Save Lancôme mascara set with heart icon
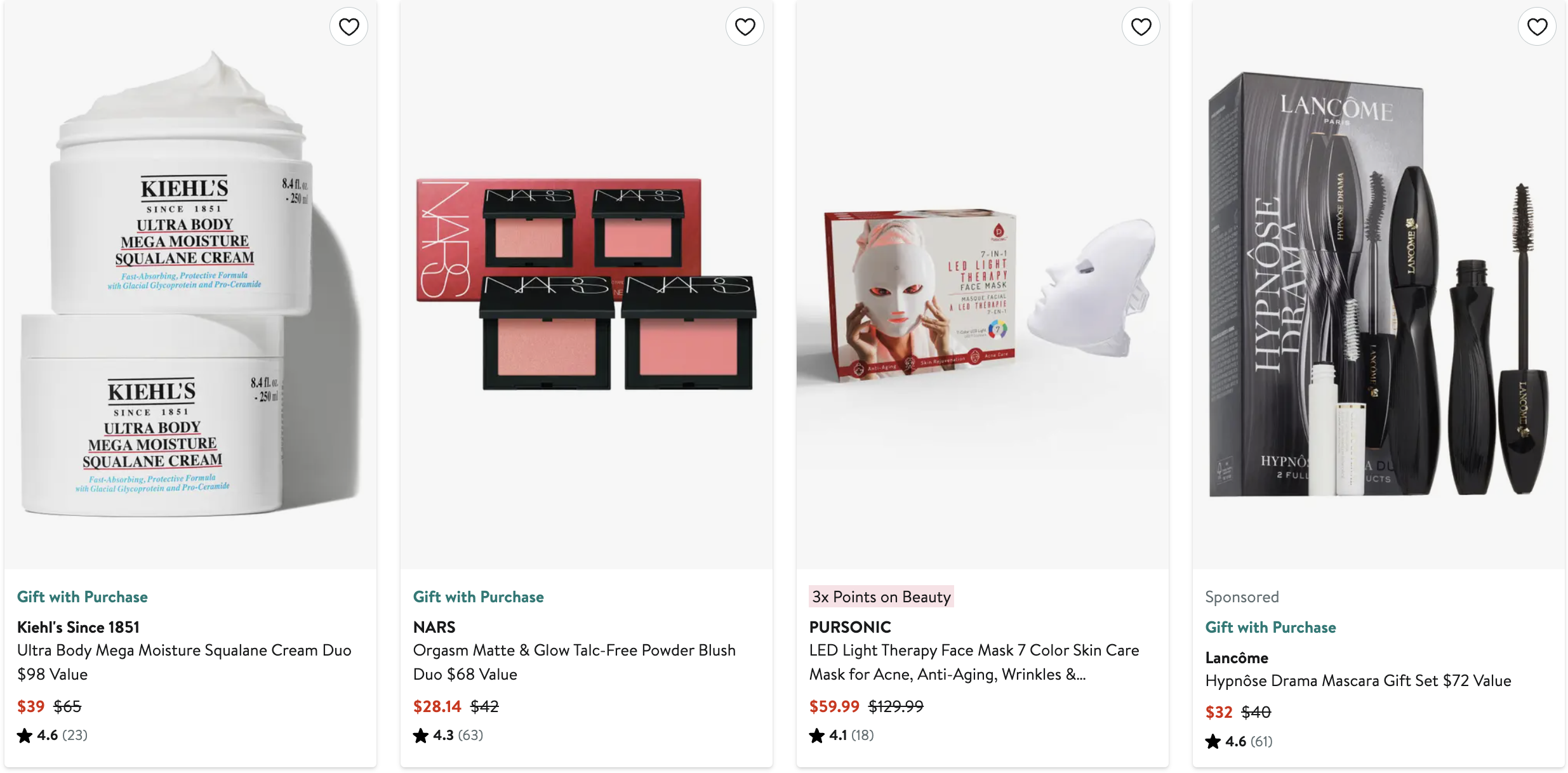The height and width of the screenshot is (773, 1568). pyautogui.click(x=1537, y=27)
